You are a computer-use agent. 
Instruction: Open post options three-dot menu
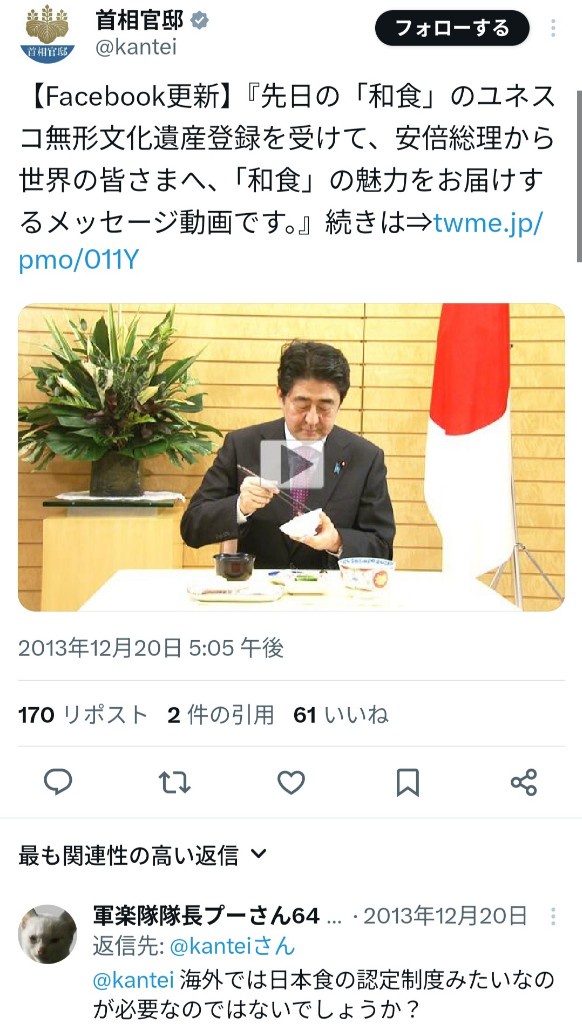tap(553, 29)
